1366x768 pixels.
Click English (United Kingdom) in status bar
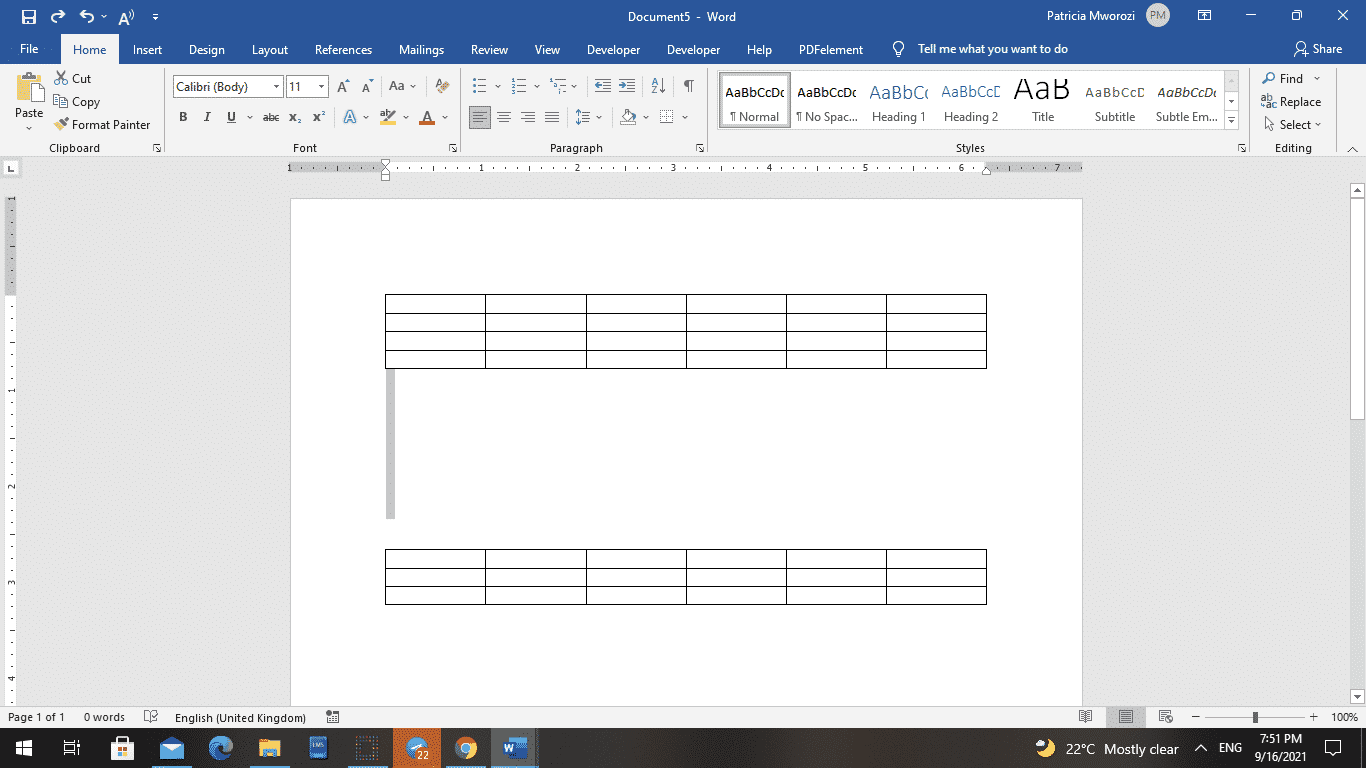tap(239, 717)
